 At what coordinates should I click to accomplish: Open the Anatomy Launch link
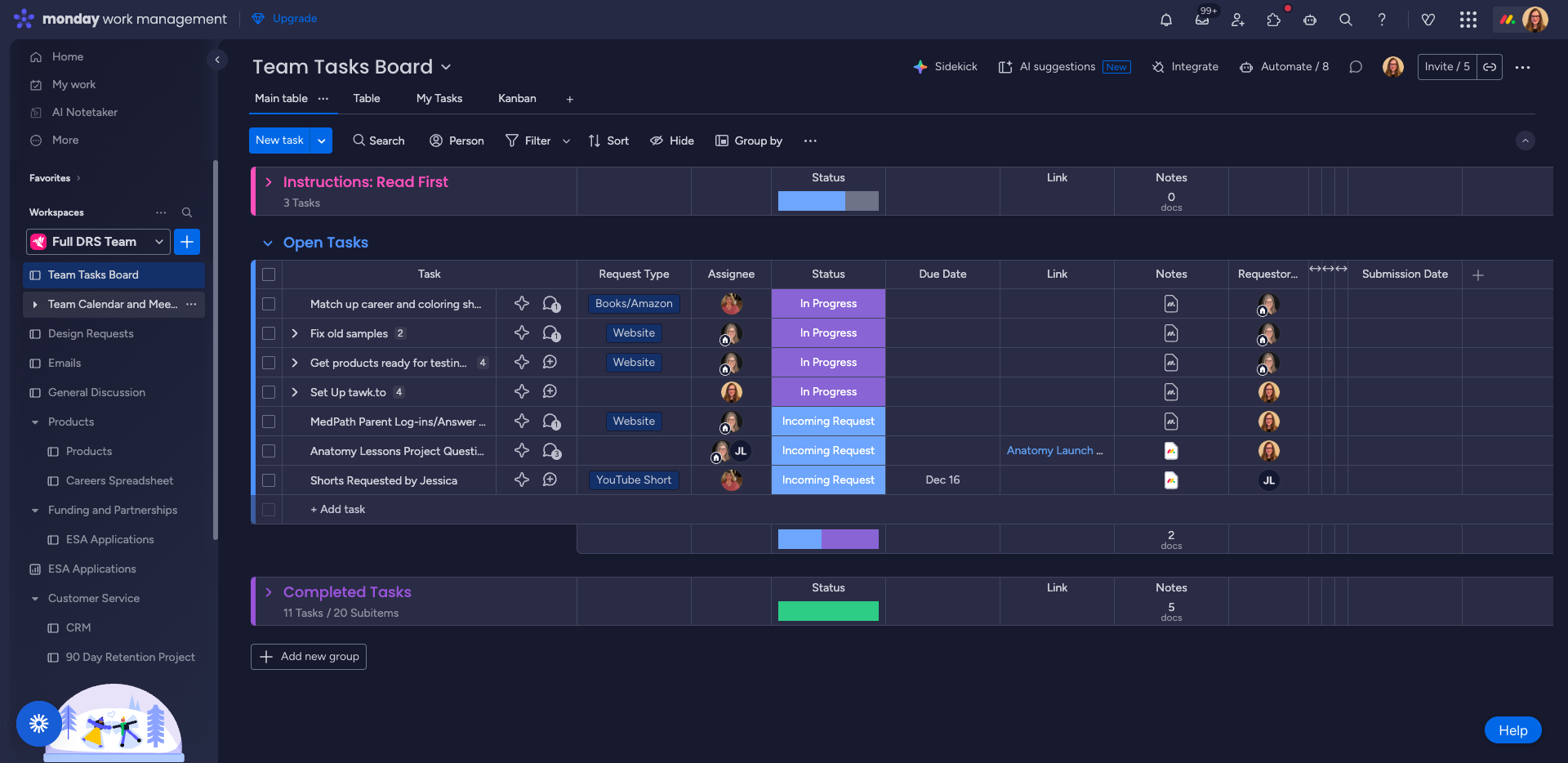pyautogui.click(x=1053, y=451)
